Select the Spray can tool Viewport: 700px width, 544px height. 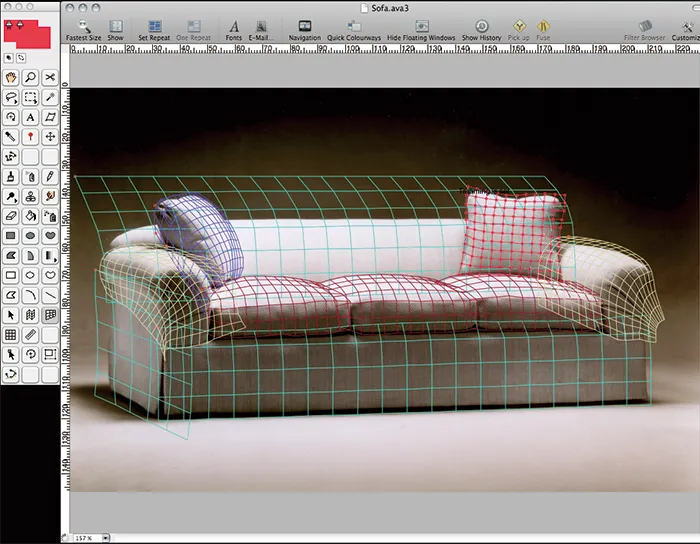tap(30, 177)
